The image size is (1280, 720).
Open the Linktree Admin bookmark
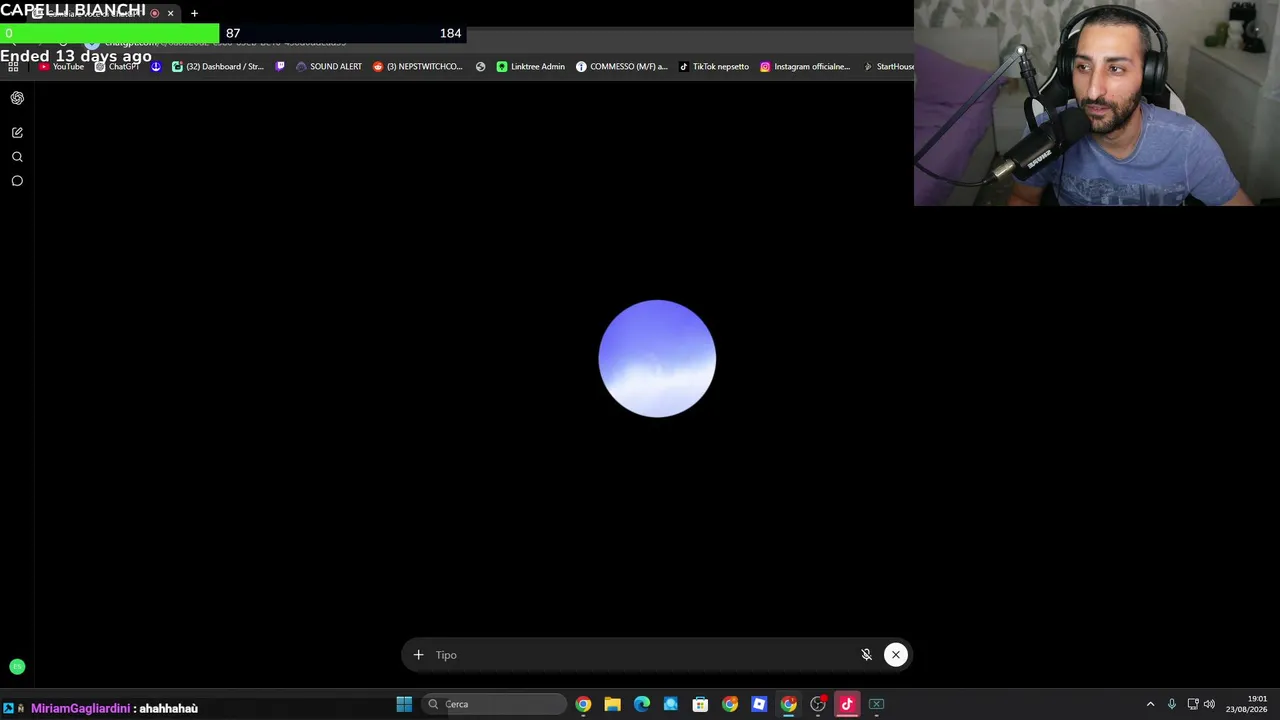[531, 67]
